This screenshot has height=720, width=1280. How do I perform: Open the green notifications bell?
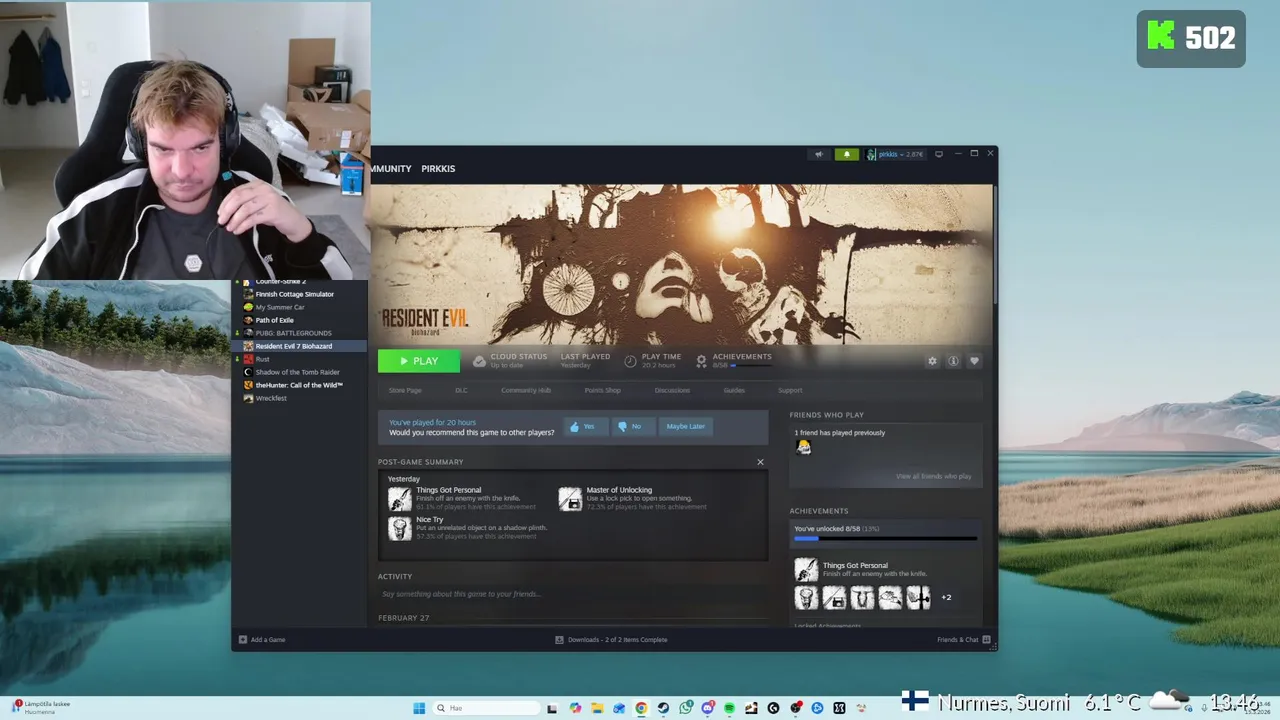(x=846, y=154)
